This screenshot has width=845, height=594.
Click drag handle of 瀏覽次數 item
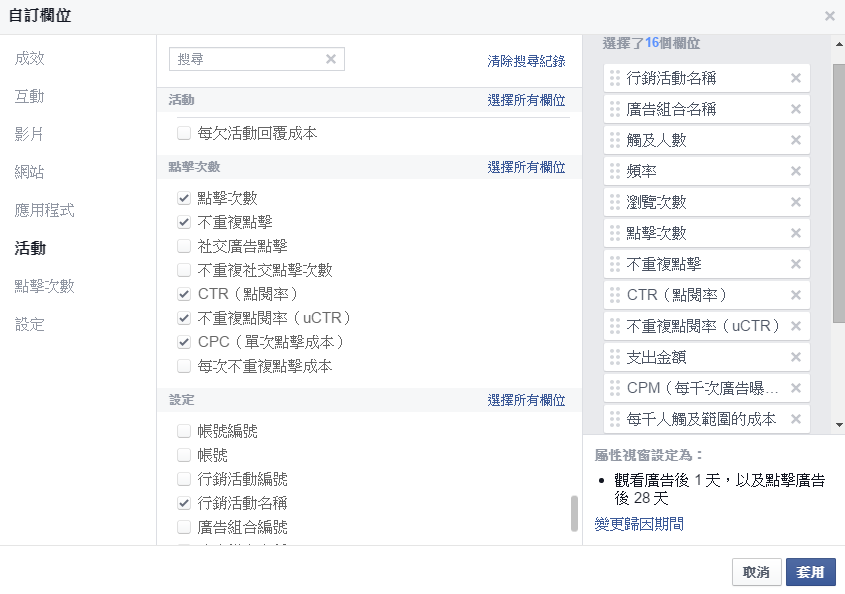[x=615, y=202]
